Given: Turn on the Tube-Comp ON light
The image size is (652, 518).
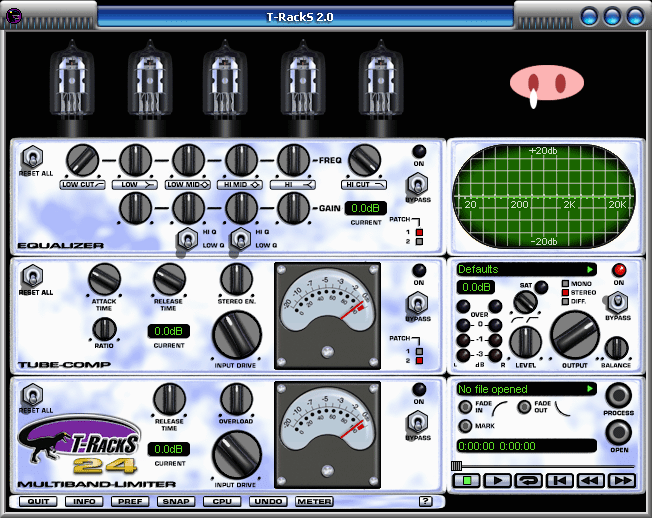Looking at the screenshot, I should tap(419, 270).
